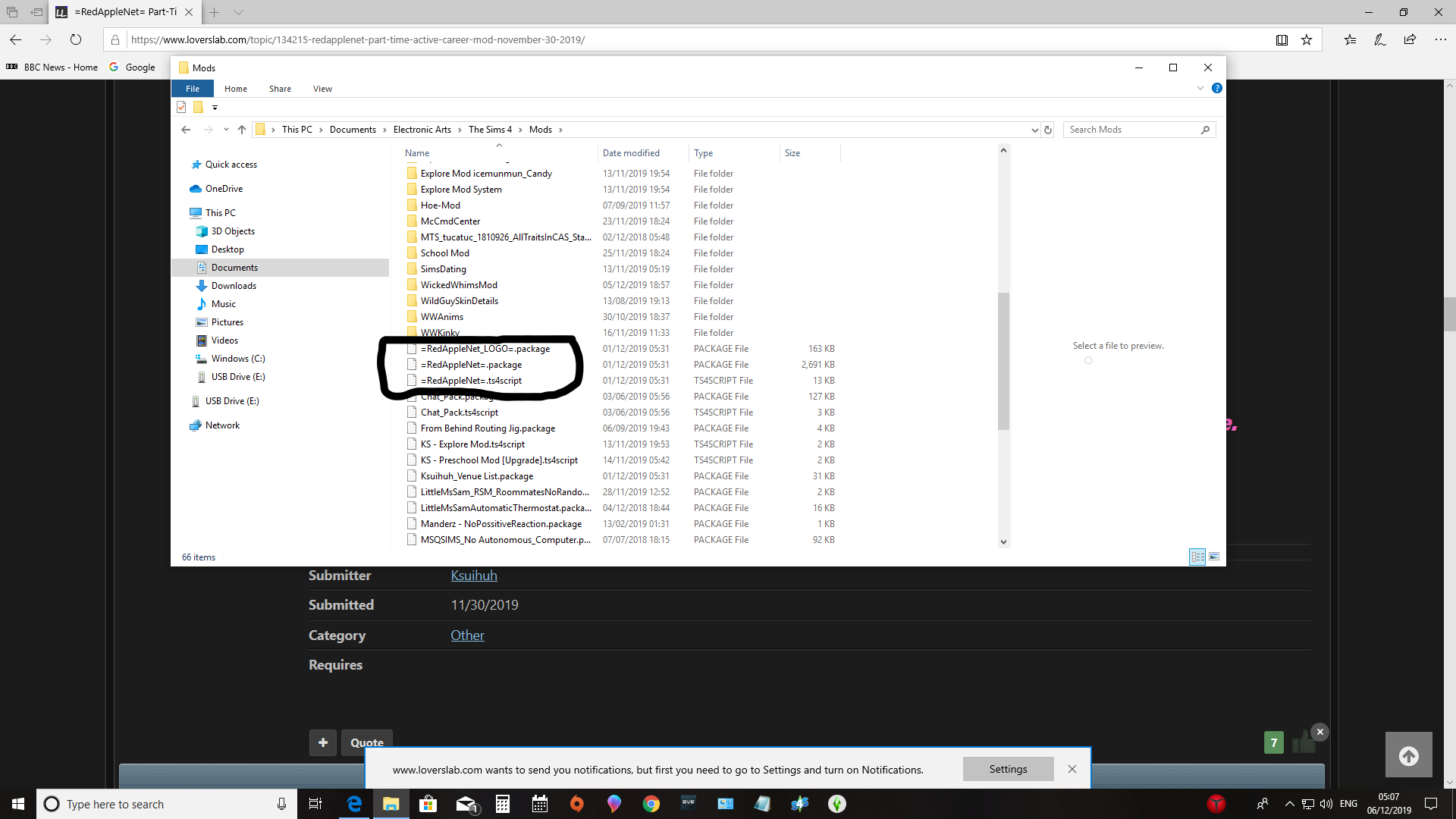This screenshot has width=1456, height=819.
Task: Select Network in the navigation pane
Action: (x=222, y=425)
